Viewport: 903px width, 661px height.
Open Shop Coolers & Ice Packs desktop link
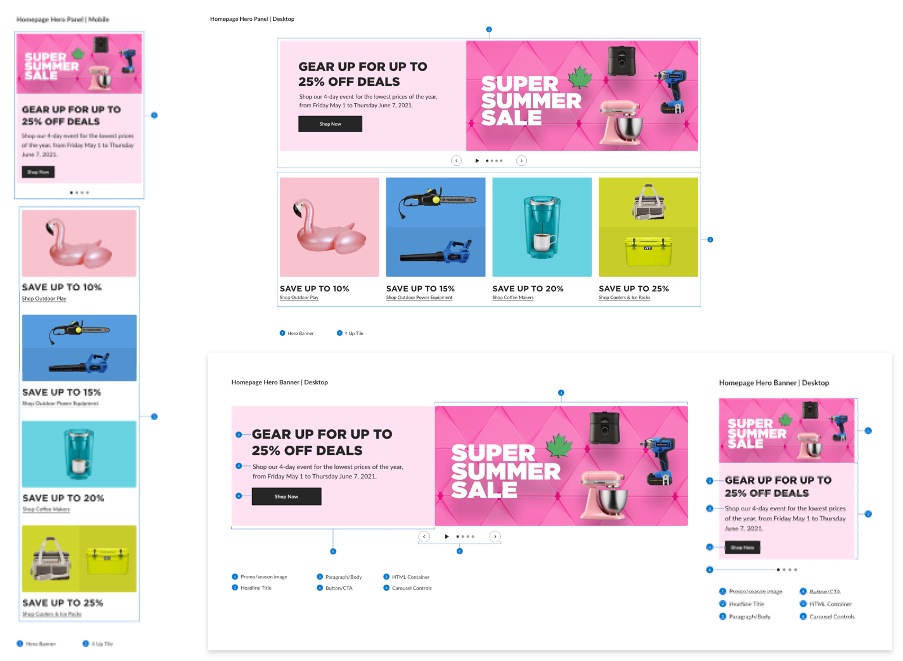point(624,298)
